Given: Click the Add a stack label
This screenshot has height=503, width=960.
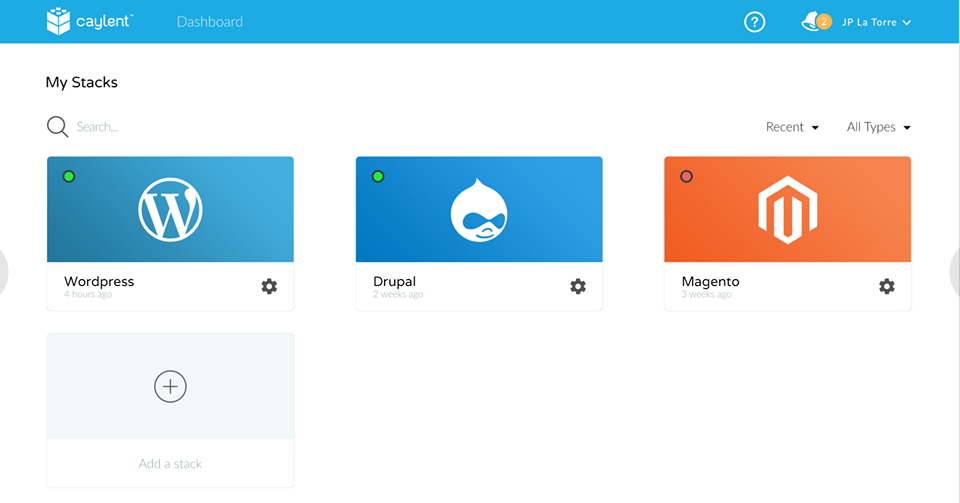Looking at the screenshot, I should (170, 464).
